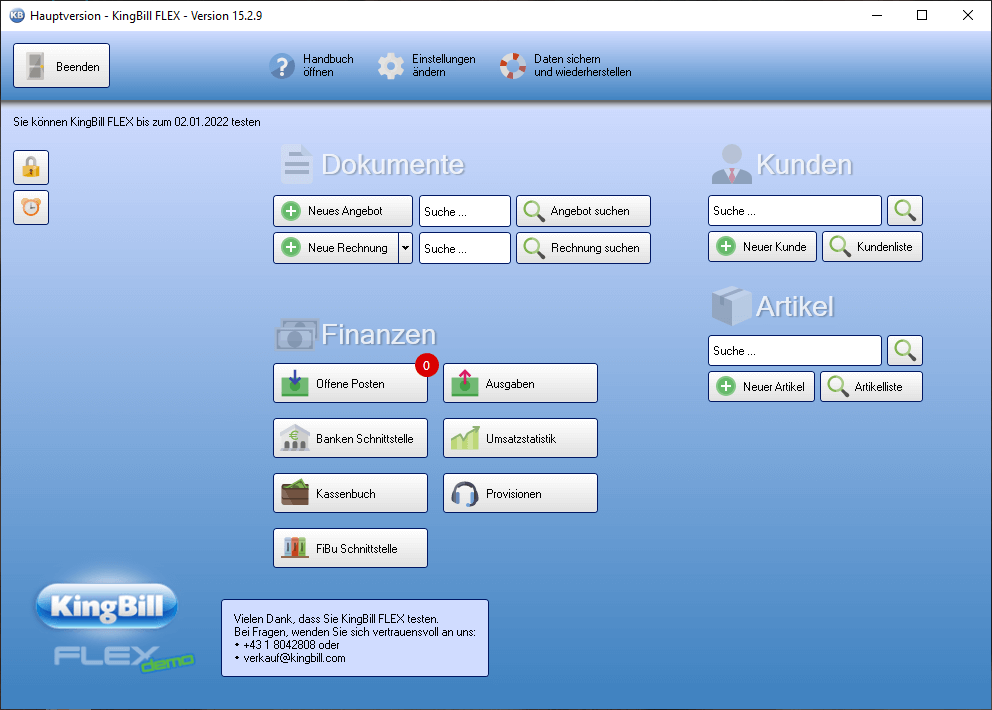Click the article search magnifier icon
Screen dimensions: 992x710
pyautogui.click(x=905, y=351)
